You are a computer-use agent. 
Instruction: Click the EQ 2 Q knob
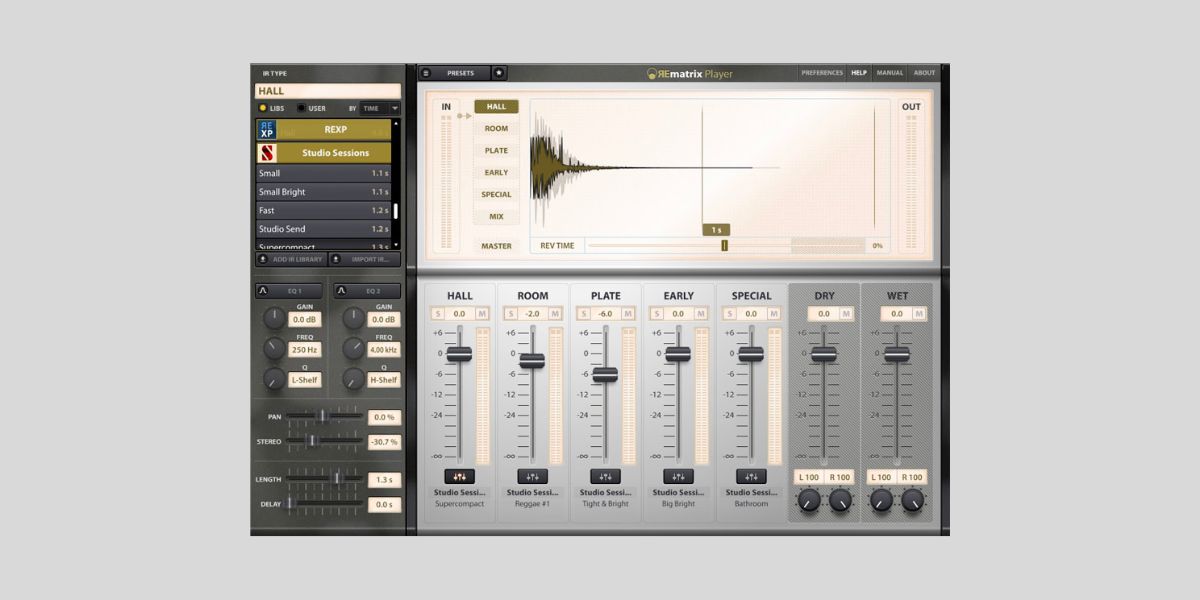[353, 379]
